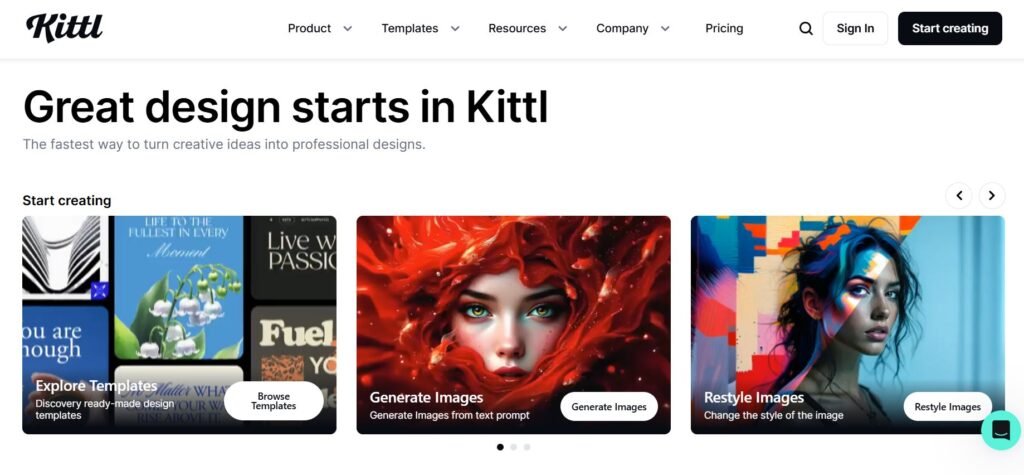Click the Restyle Images button
Image resolution: width=1024 pixels, height=475 pixels.
[948, 406]
